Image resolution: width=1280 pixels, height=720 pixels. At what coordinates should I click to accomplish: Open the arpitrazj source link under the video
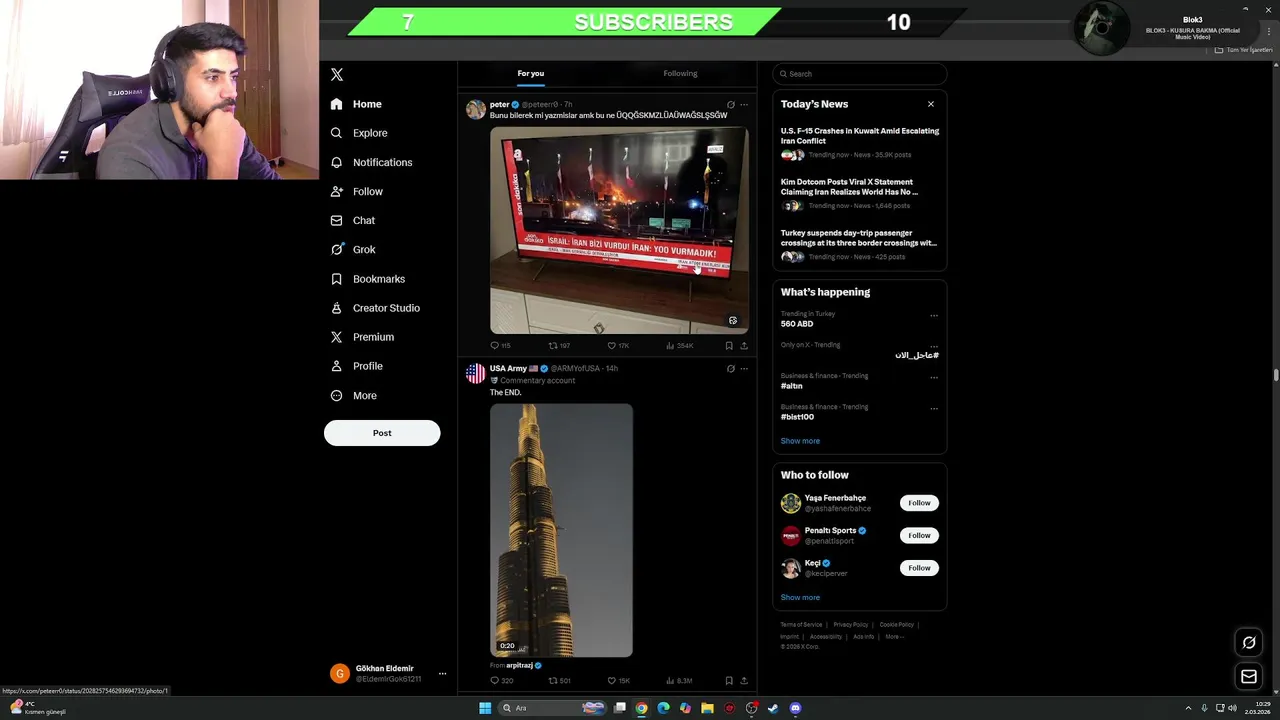(519, 665)
